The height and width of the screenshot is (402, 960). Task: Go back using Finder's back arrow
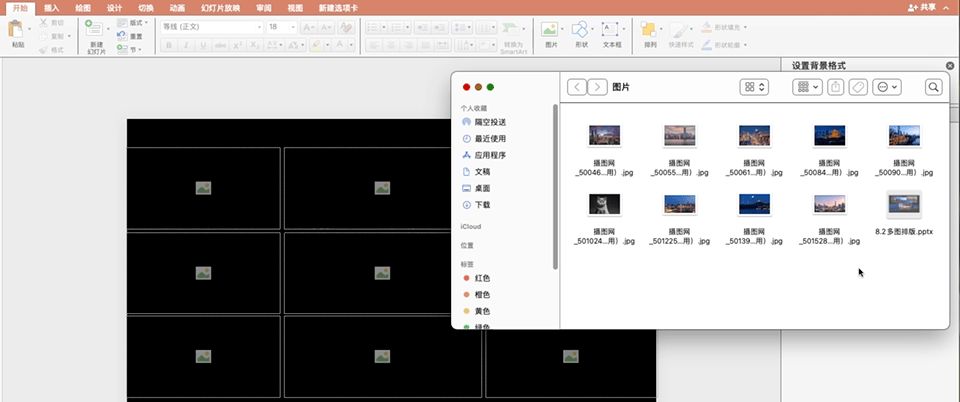click(x=576, y=88)
